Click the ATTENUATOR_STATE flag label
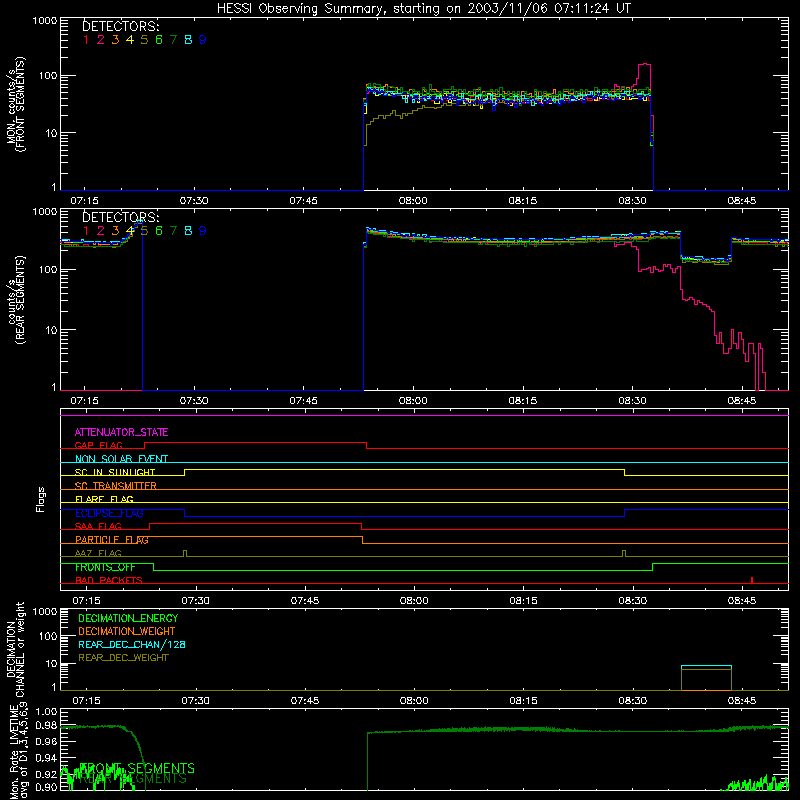The height and width of the screenshot is (800, 800). (121, 432)
